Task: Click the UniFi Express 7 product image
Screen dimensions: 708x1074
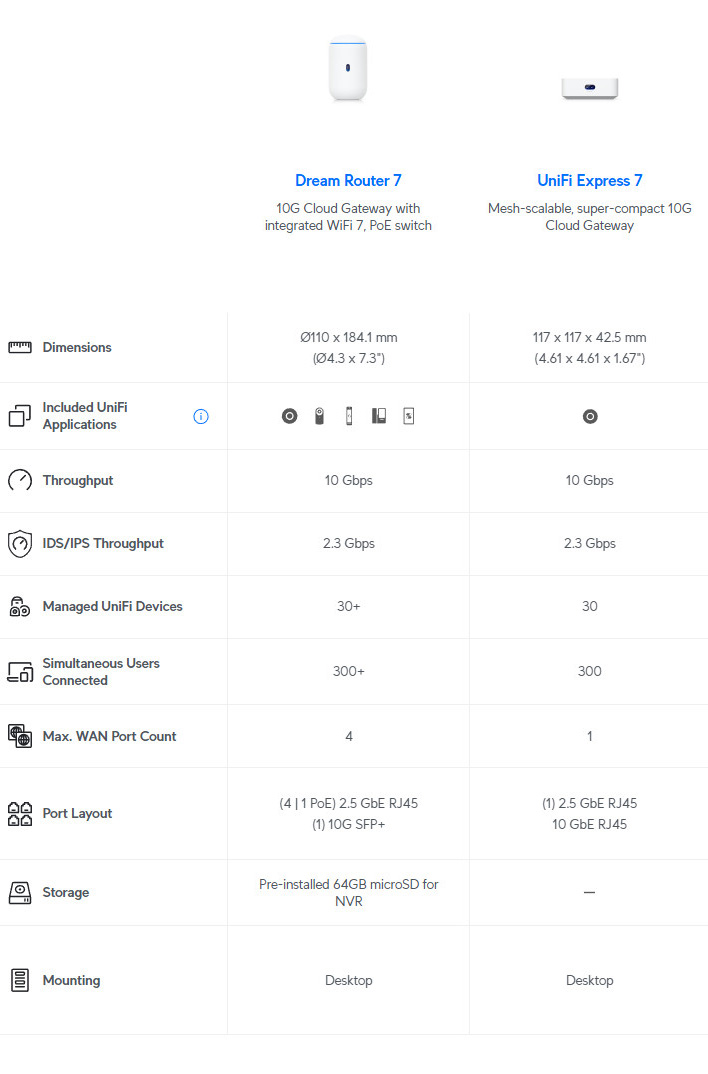Action: click(590, 88)
